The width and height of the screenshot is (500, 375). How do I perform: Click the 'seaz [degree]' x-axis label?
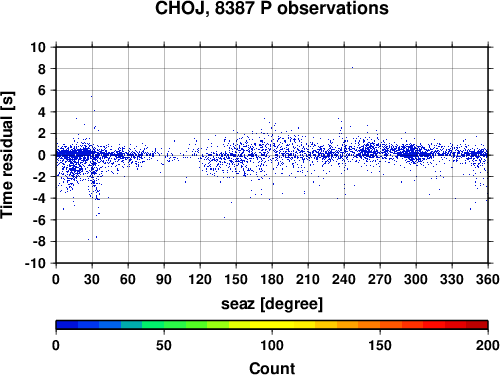coord(272,304)
